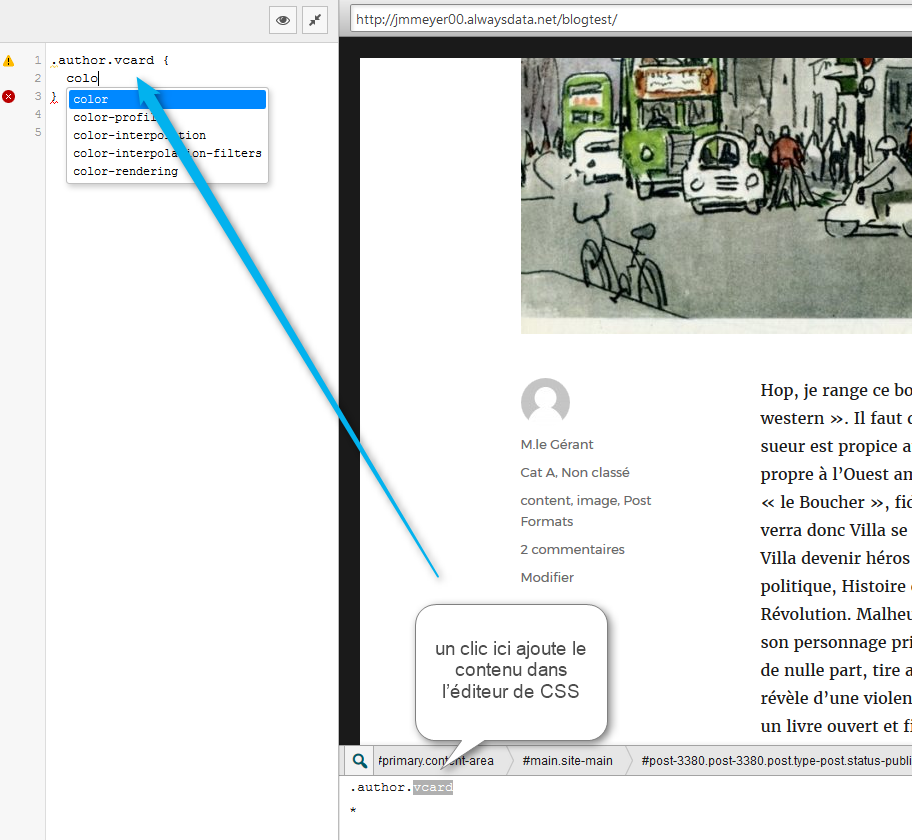
Task: Click line number 5 in the gutter
Action: pyautogui.click(x=38, y=132)
